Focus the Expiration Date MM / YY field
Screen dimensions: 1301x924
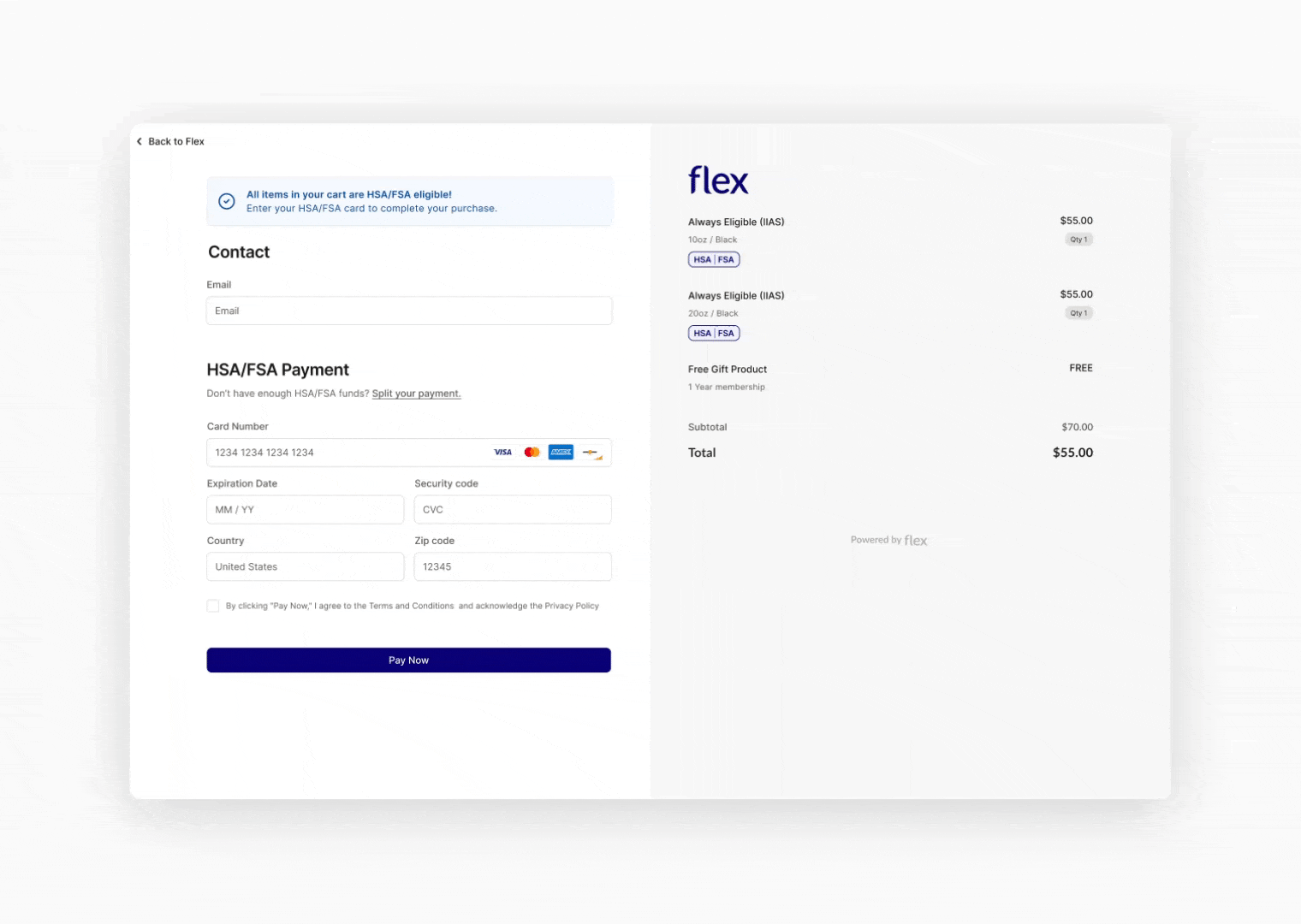click(306, 510)
